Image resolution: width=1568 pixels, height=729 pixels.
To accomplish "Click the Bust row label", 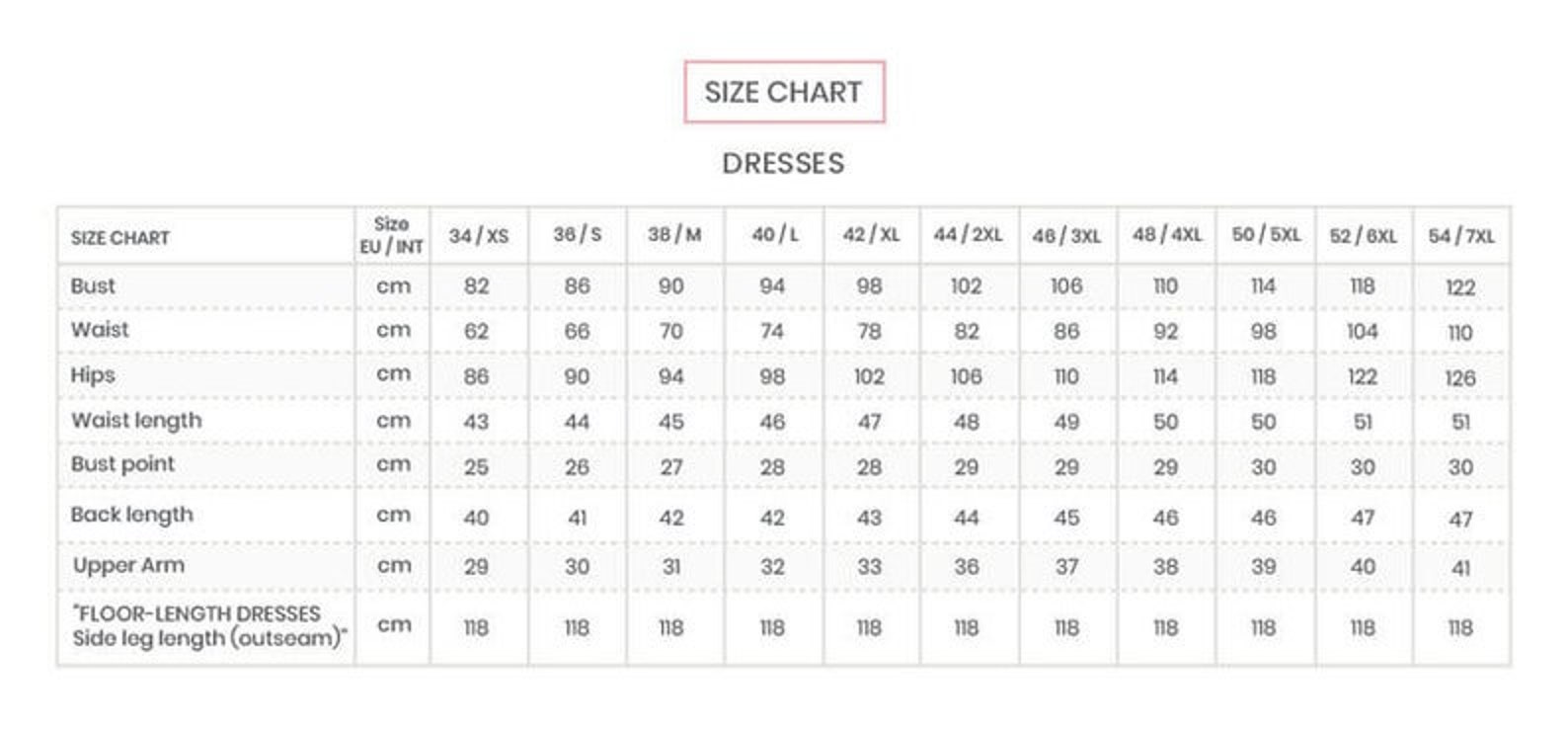I will 93,285.
